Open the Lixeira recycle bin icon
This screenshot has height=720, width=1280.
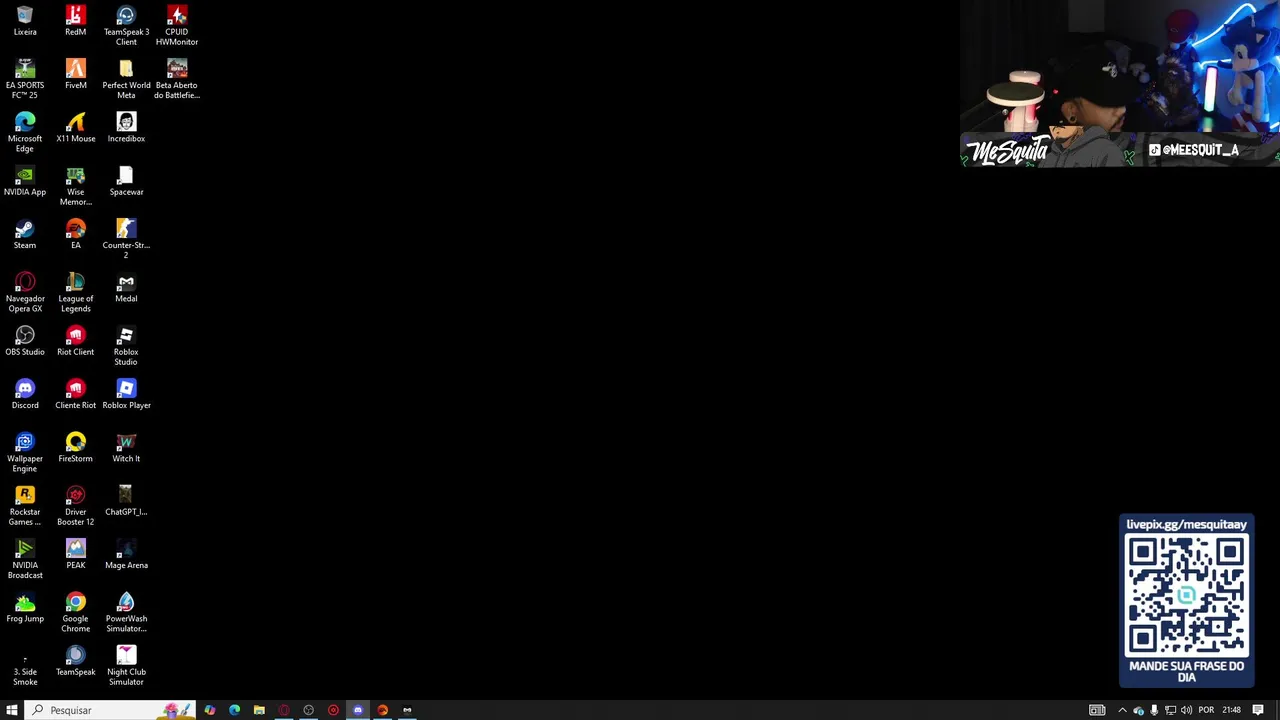(x=25, y=20)
